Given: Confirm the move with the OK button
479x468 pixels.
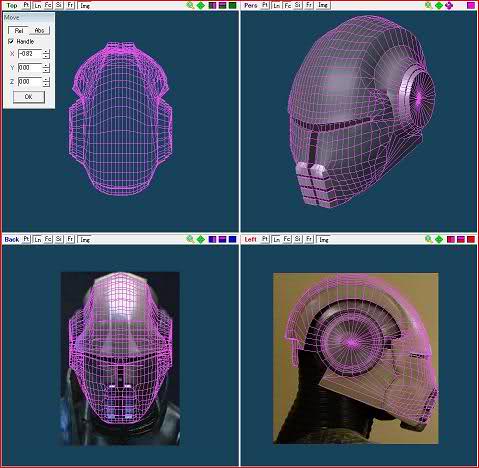Looking at the screenshot, I should click(29, 97).
